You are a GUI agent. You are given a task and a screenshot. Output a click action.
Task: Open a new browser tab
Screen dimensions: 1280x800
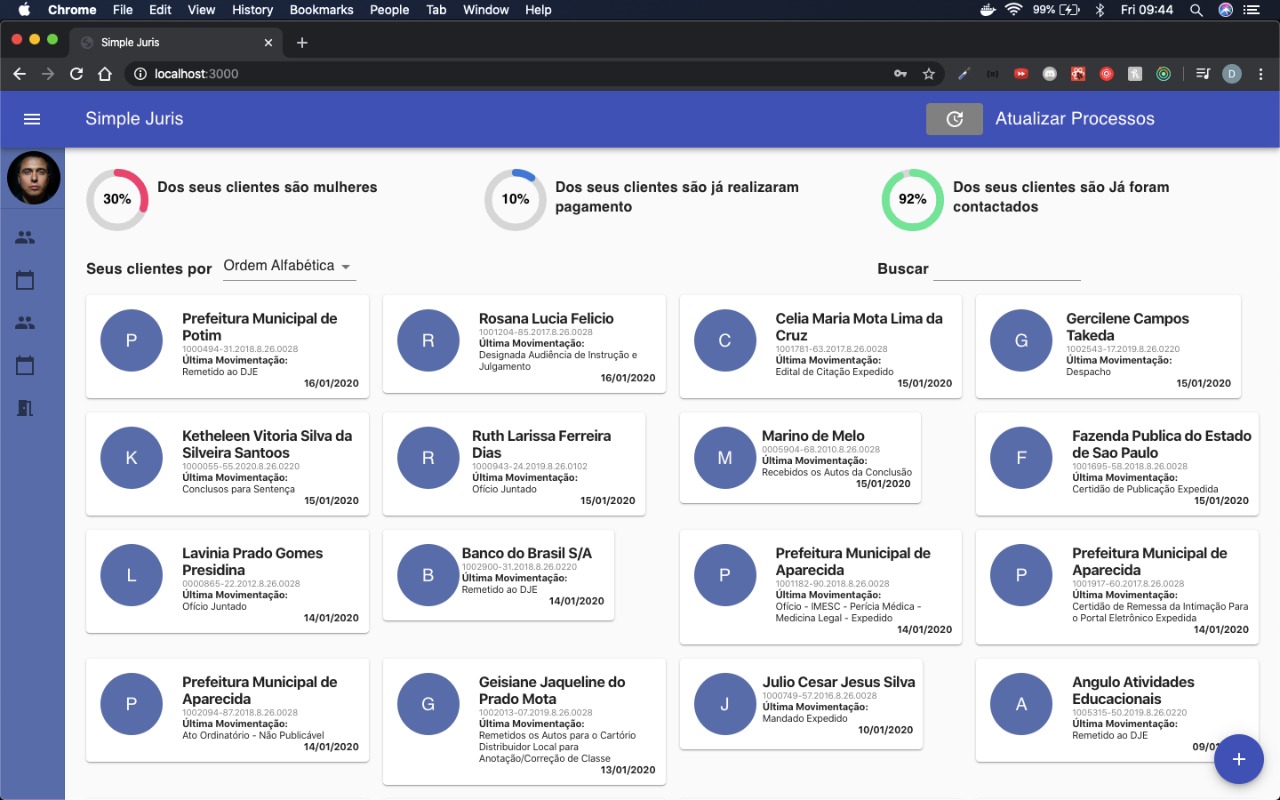[302, 42]
